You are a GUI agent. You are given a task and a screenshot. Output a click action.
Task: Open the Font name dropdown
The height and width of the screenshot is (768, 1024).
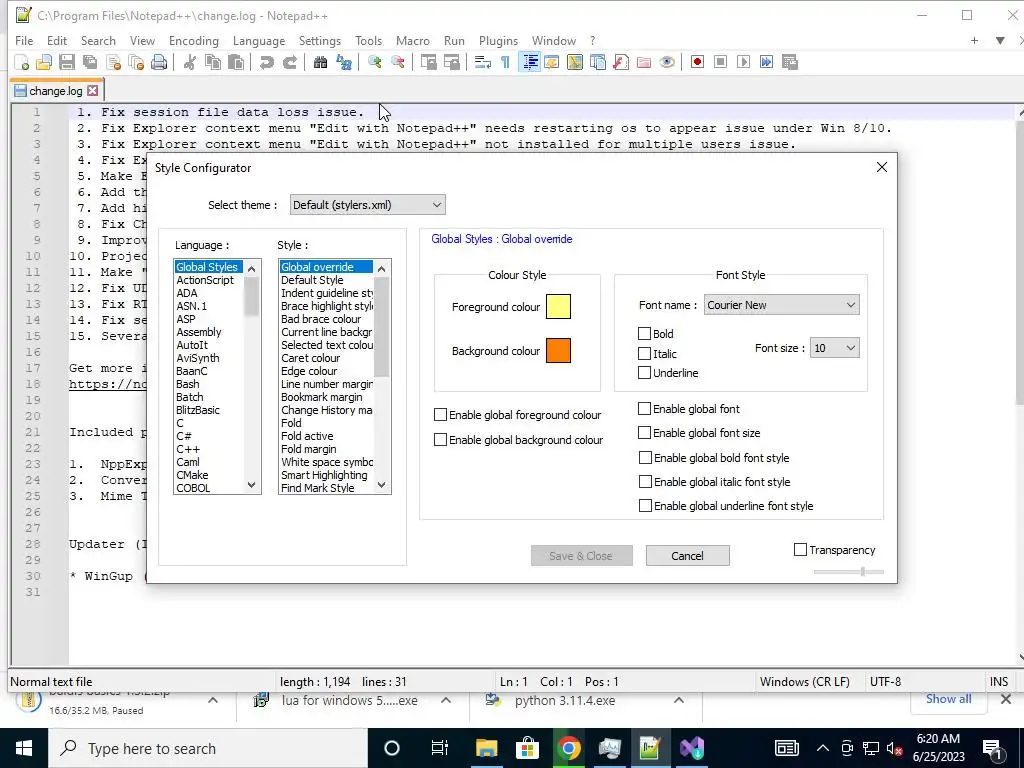point(781,305)
